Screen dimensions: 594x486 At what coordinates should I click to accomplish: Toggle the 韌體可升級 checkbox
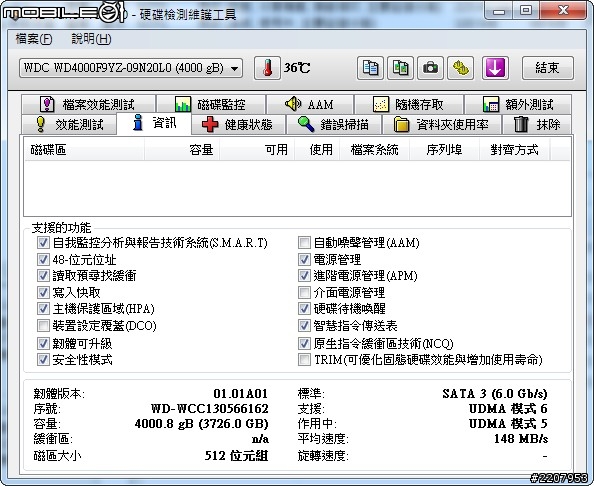click(43, 343)
